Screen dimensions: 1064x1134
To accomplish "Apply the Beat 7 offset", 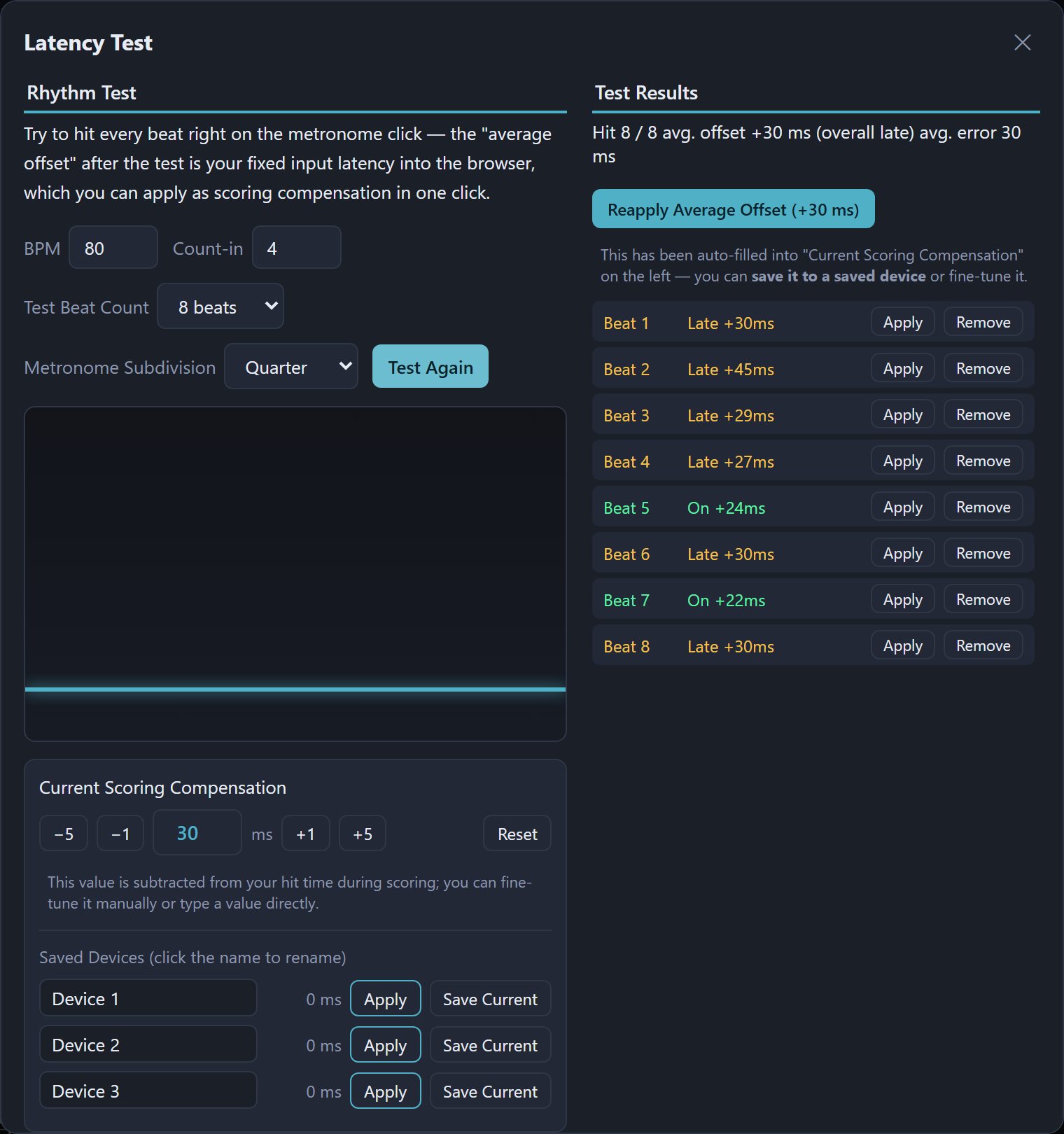I will (x=902, y=599).
